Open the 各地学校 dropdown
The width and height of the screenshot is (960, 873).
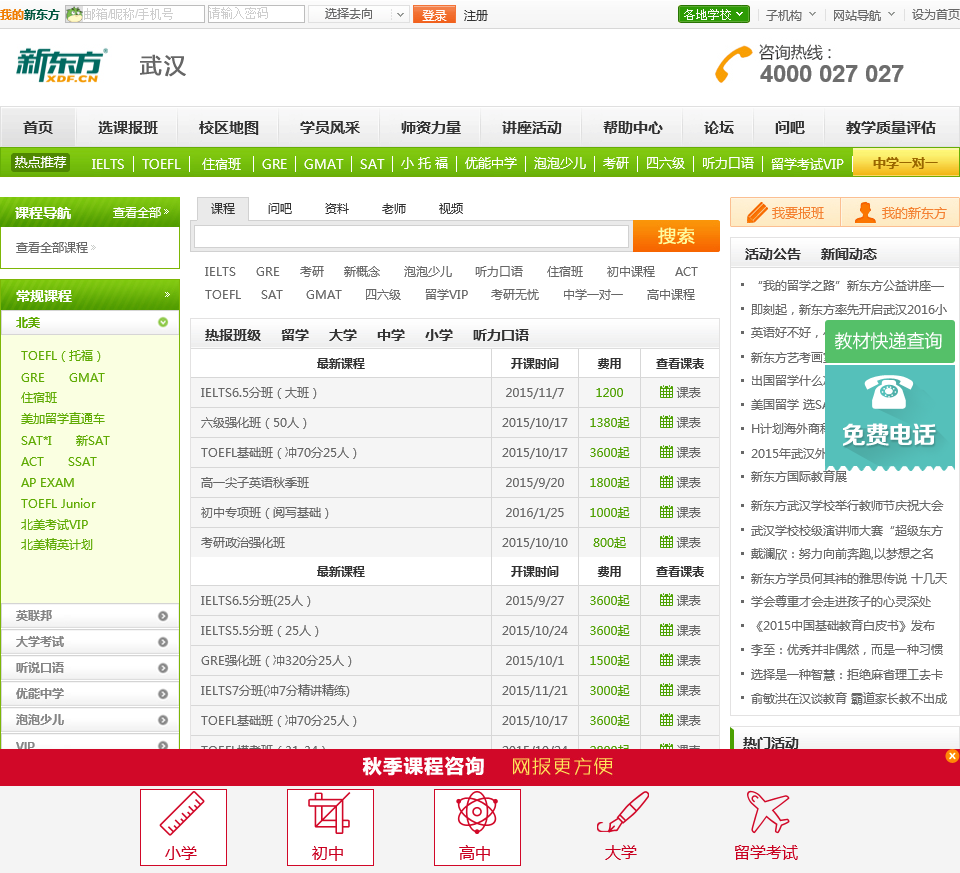click(713, 14)
